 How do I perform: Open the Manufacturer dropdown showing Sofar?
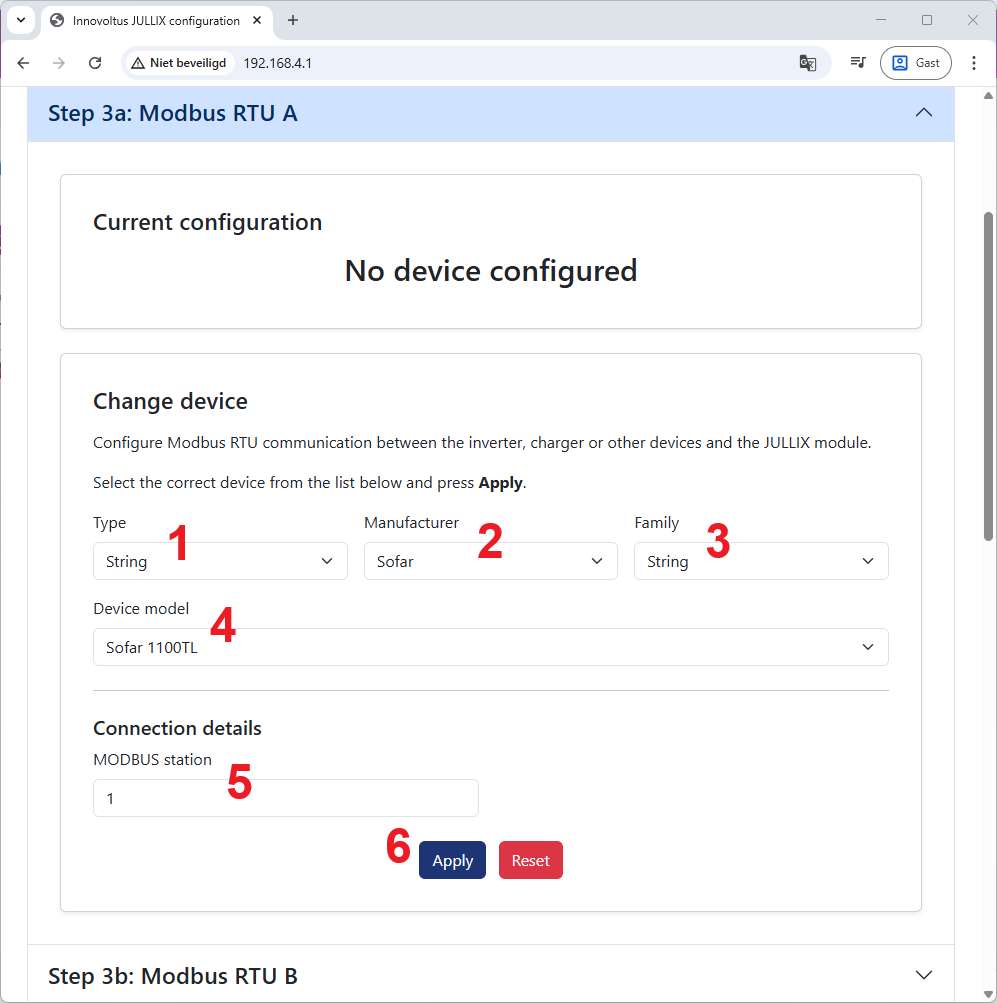pos(490,561)
